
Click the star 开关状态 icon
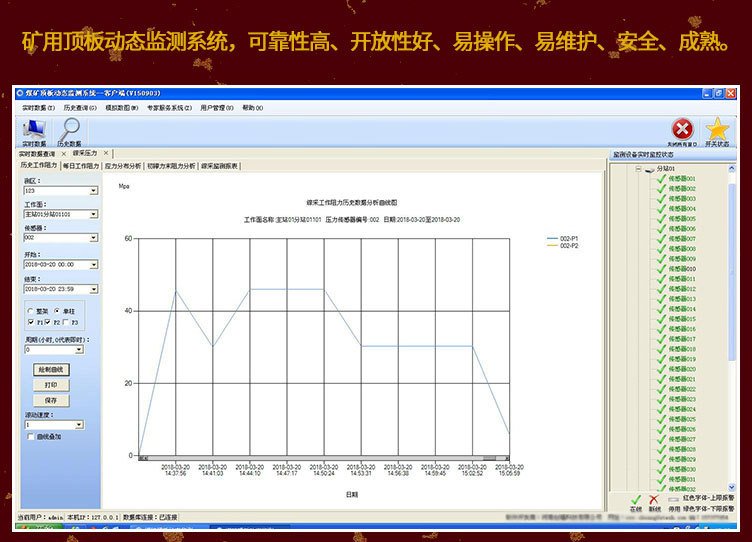(717, 129)
